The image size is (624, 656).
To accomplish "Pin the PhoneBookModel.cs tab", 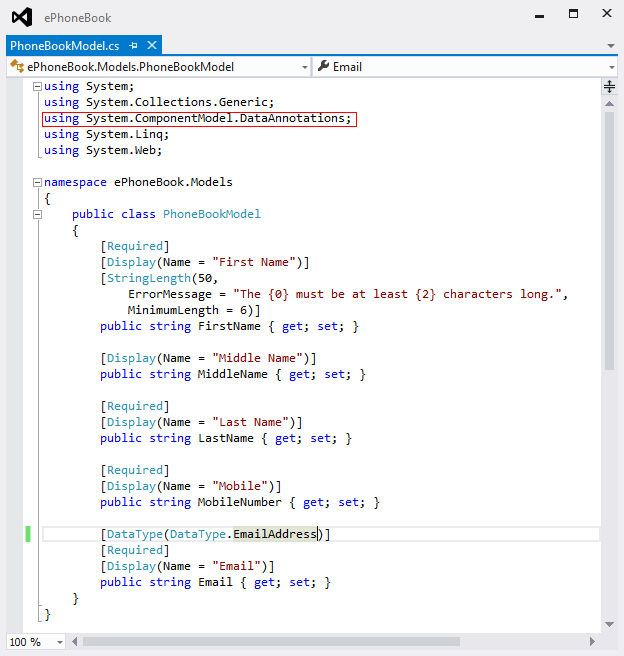I will pos(133,46).
